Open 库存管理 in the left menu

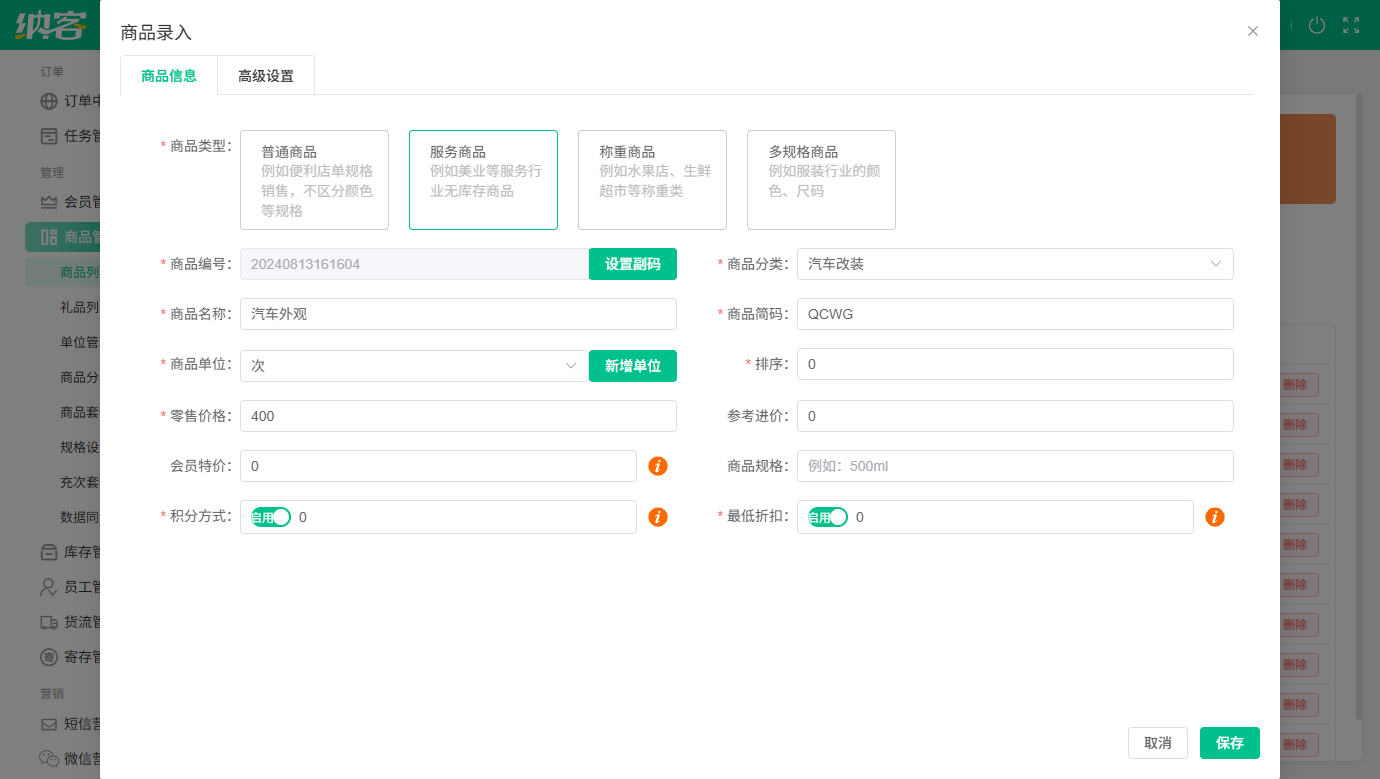point(60,552)
